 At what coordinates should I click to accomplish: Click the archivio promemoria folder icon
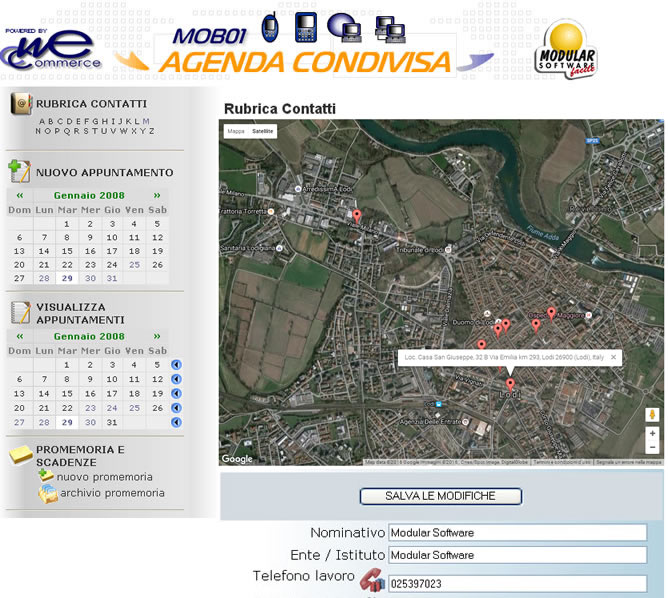pos(48,494)
